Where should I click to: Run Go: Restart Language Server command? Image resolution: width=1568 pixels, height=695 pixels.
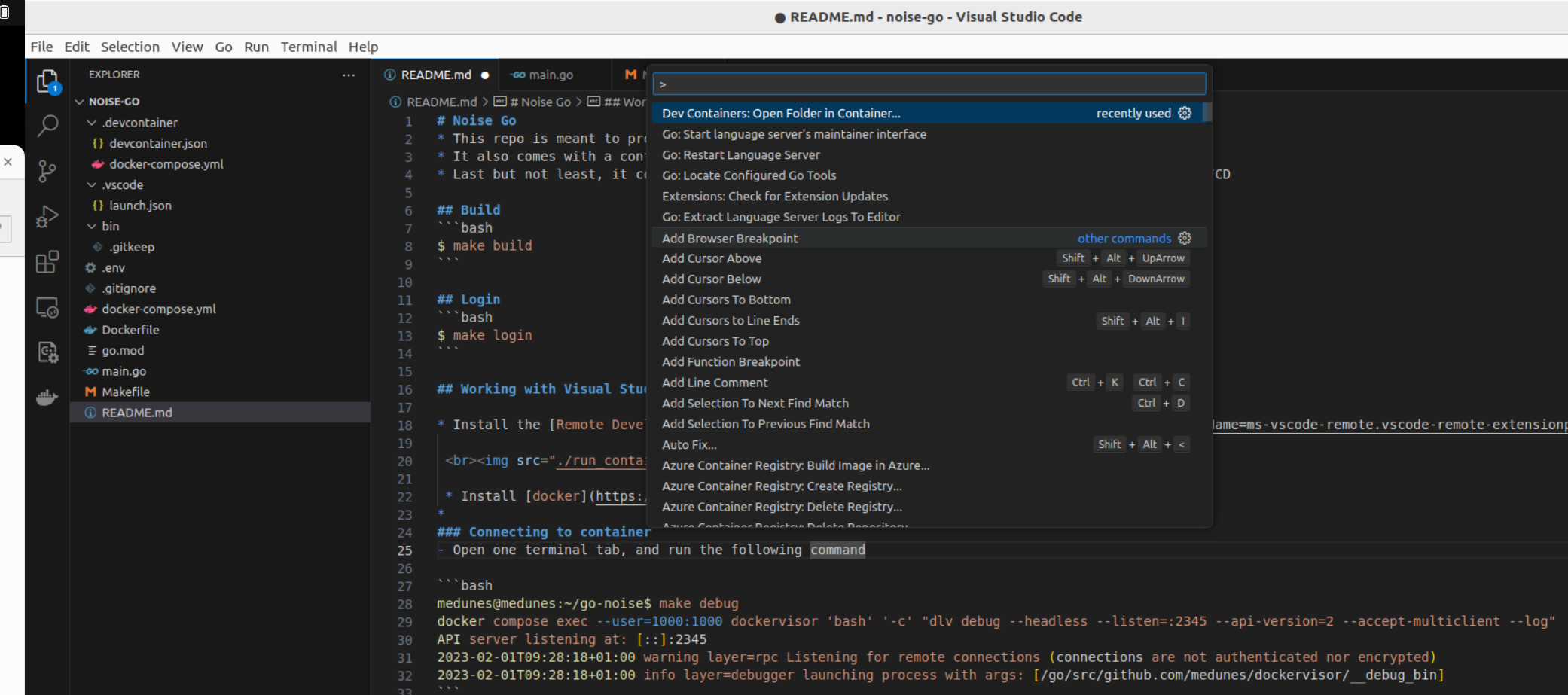[x=929, y=154]
